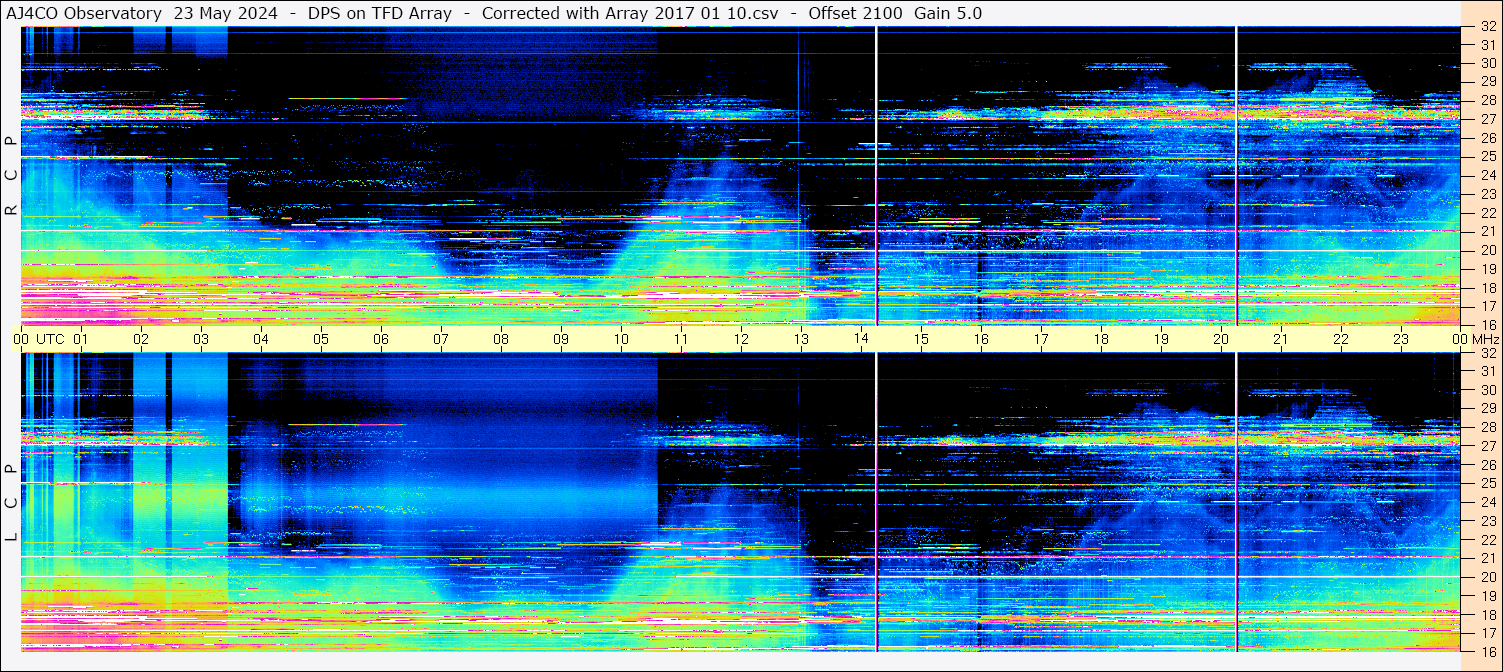Click the RCP axis label of upper spectrogram

tap(11, 175)
